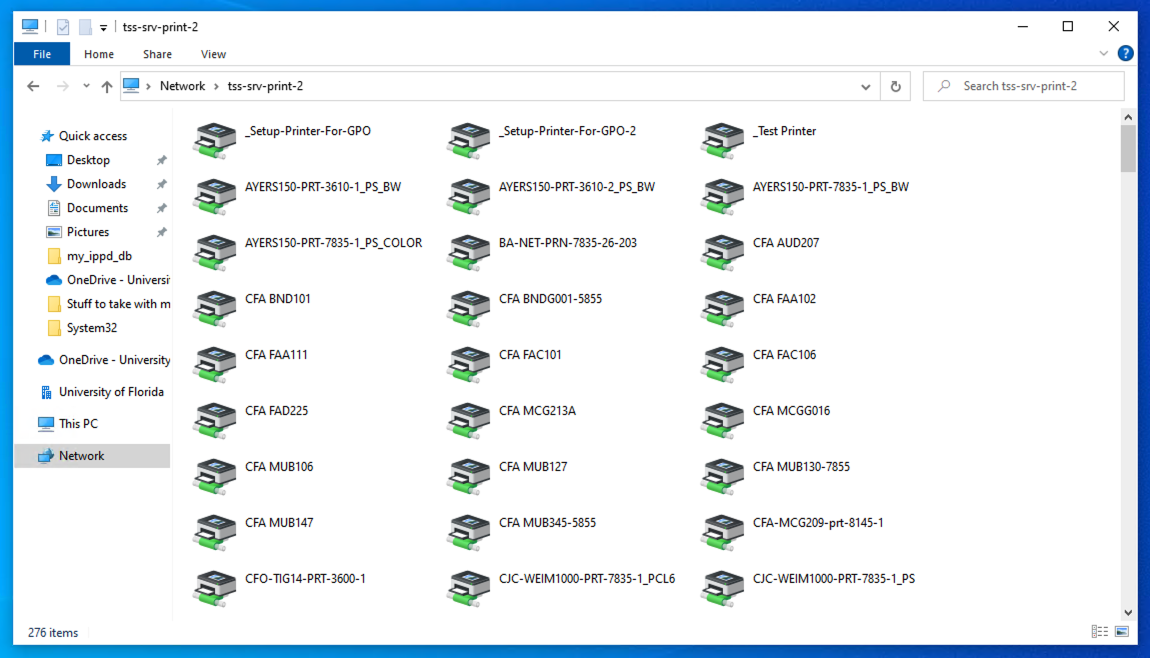Select the _Test Printer icon
Viewport: 1150px width, 658px height.
tap(722, 140)
